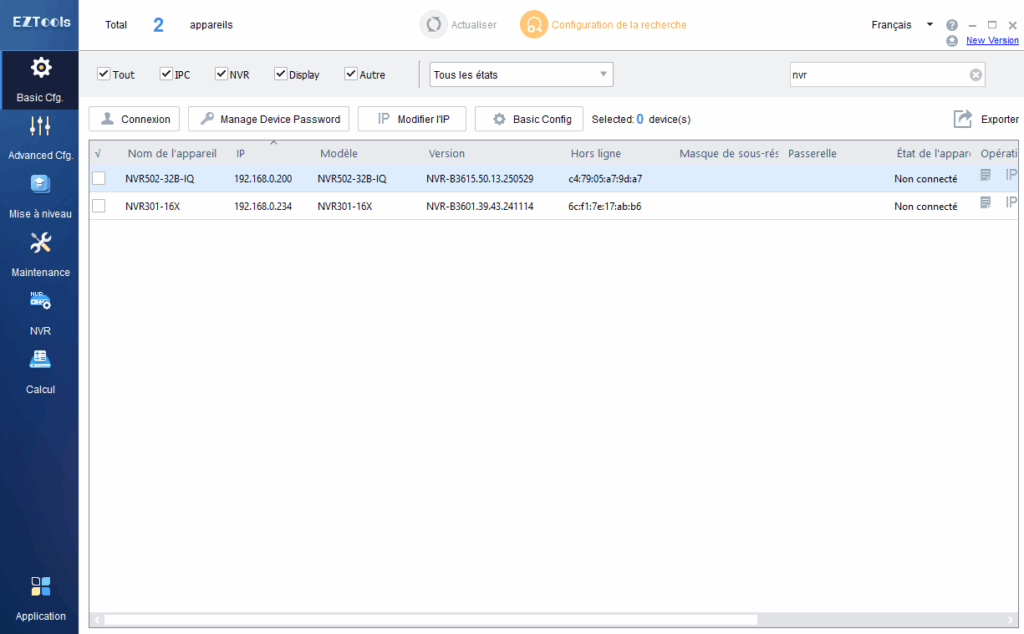The height and width of the screenshot is (634, 1024).
Task: Sort by Masque de sous-rés column
Action: (x=729, y=153)
